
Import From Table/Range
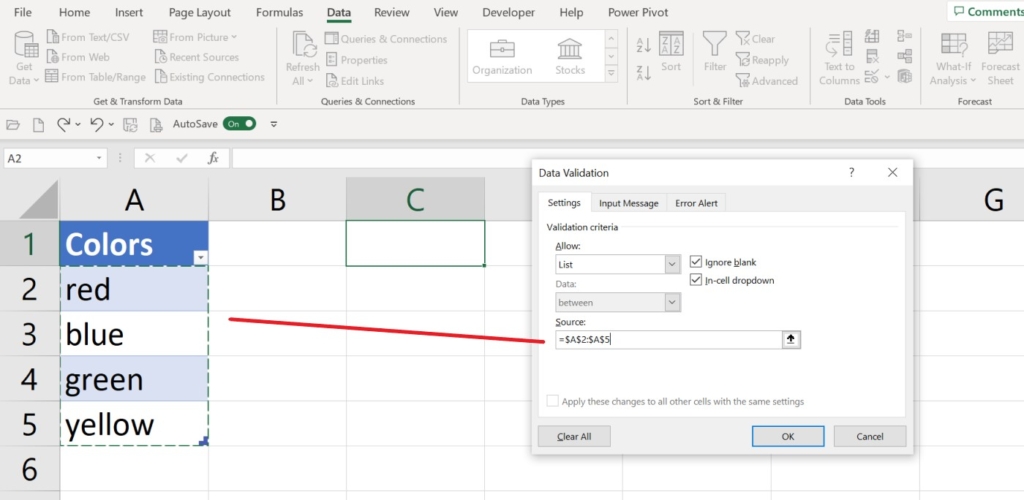tap(95, 77)
